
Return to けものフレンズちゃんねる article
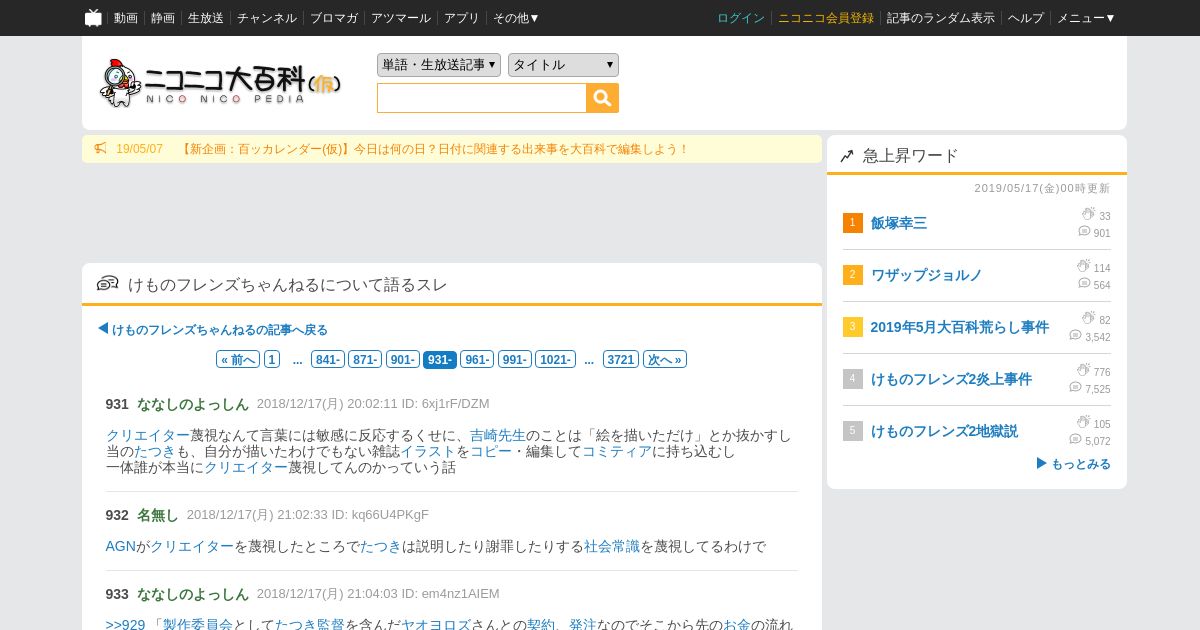click(x=220, y=329)
